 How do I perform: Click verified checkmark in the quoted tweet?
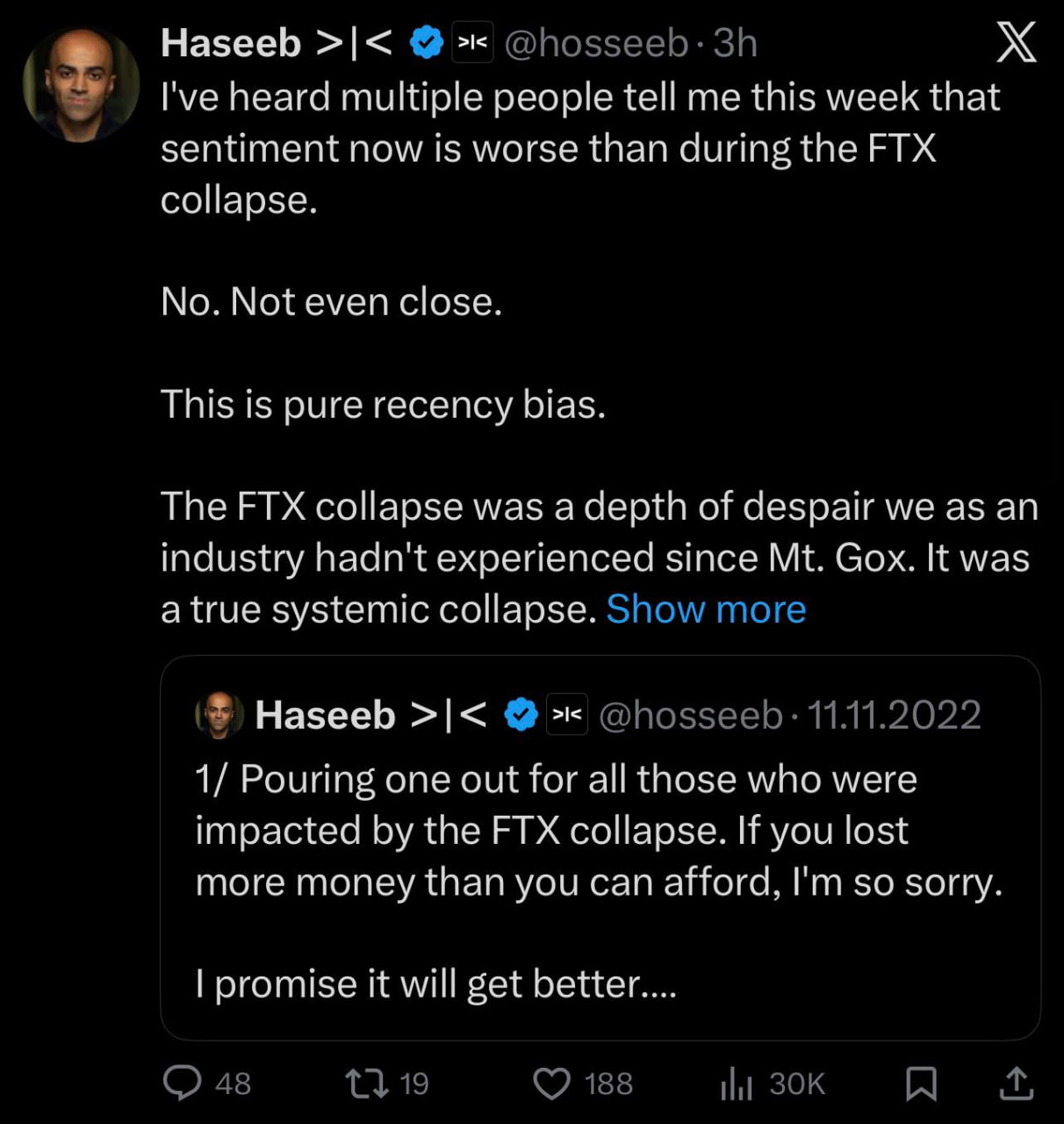[521, 715]
